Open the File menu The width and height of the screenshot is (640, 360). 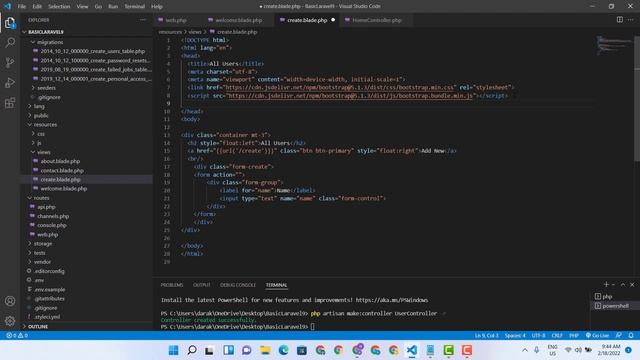click(x=22, y=7)
